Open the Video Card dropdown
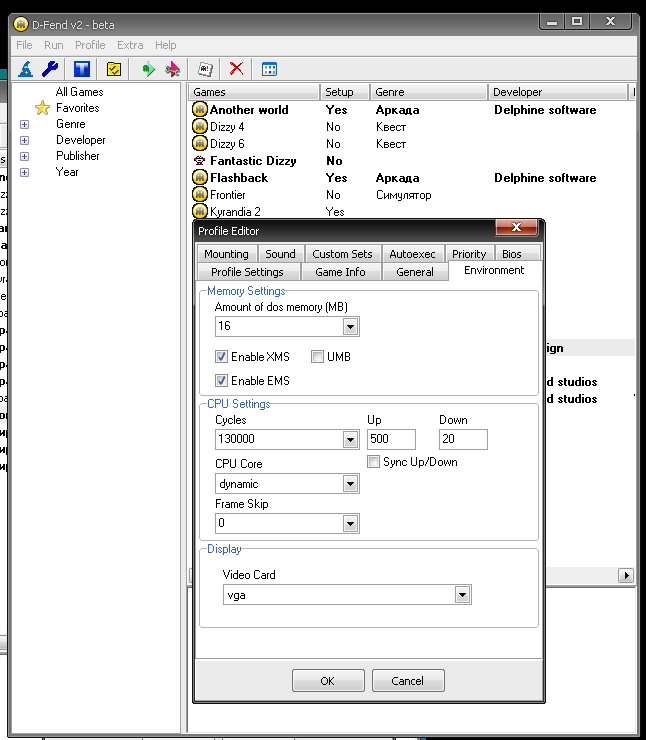The height and width of the screenshot is (740, 646). click(462, 595)
